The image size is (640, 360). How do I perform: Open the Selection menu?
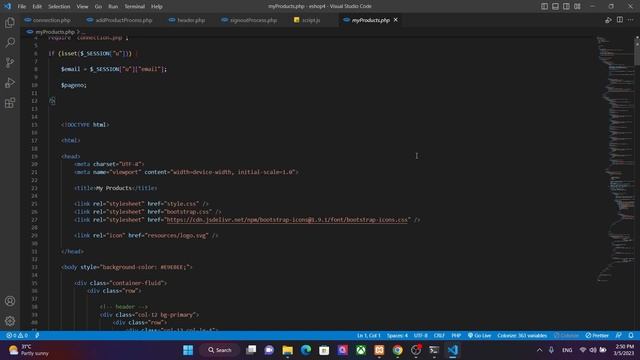click(x=59, y=7)
